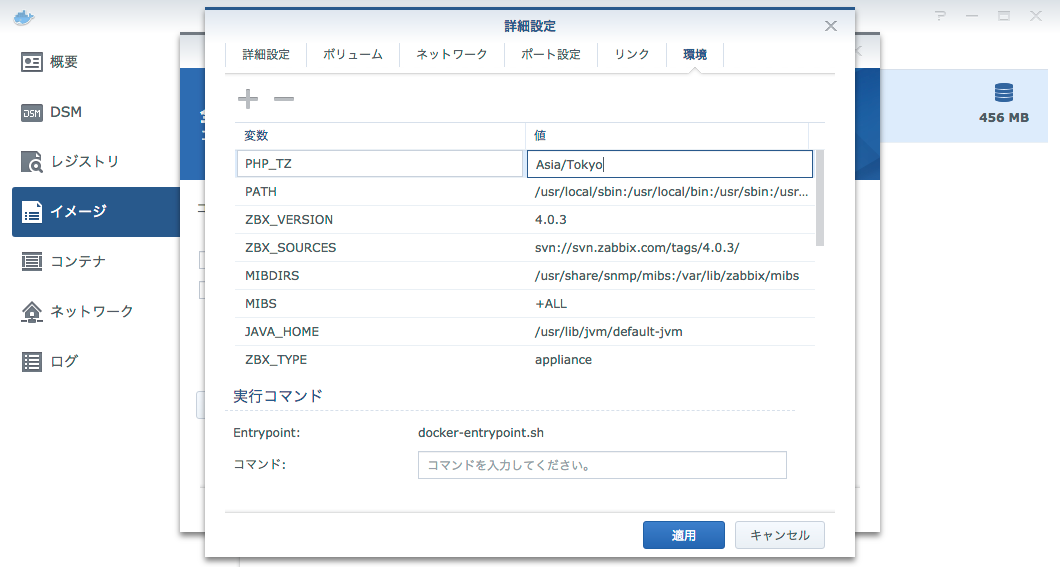
Task: Open the DSM sidebar item
Action: (x=96, y=112)
